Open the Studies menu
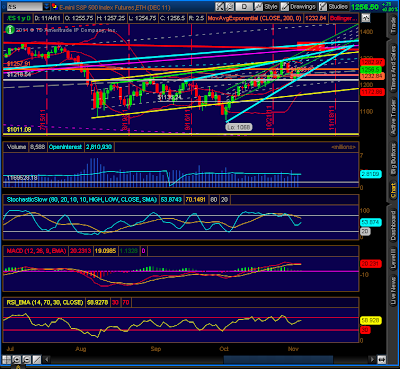This screenshot has width=400, height=369. pyautogui.click(x=338, y=6)
